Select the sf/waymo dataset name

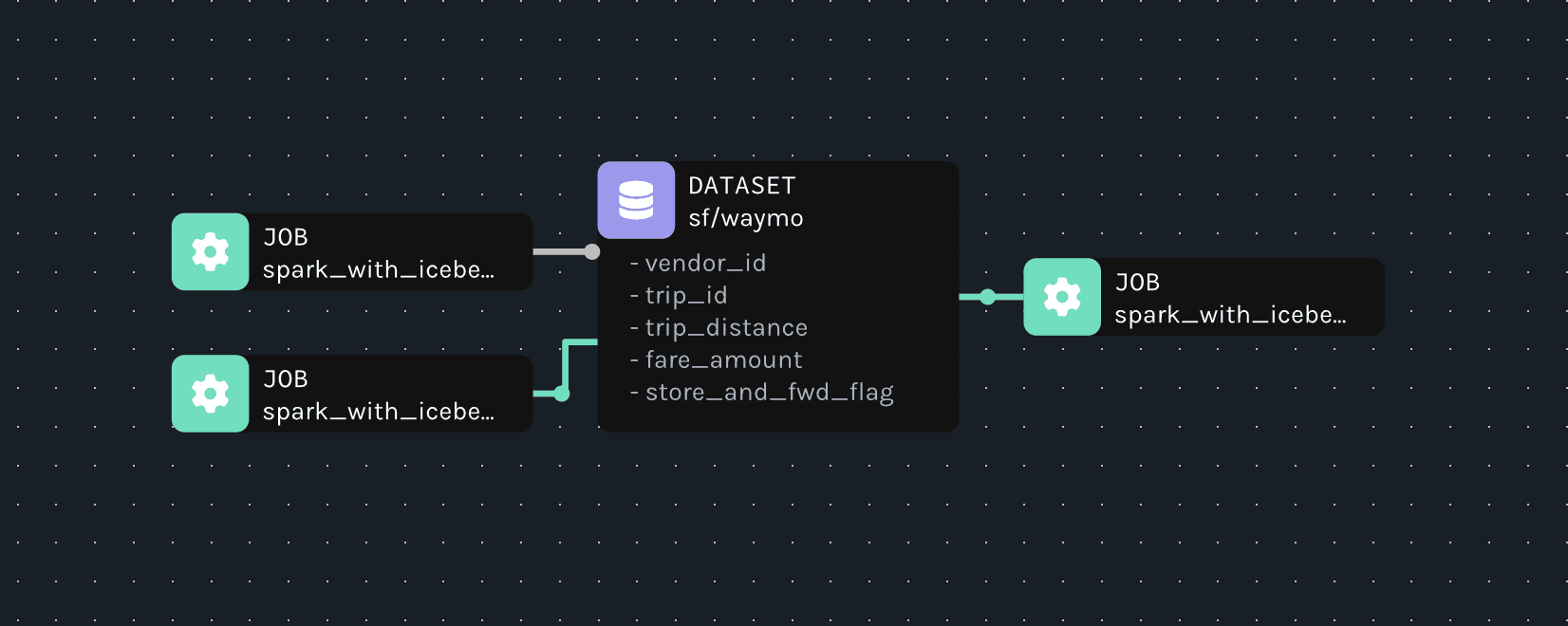745,218
